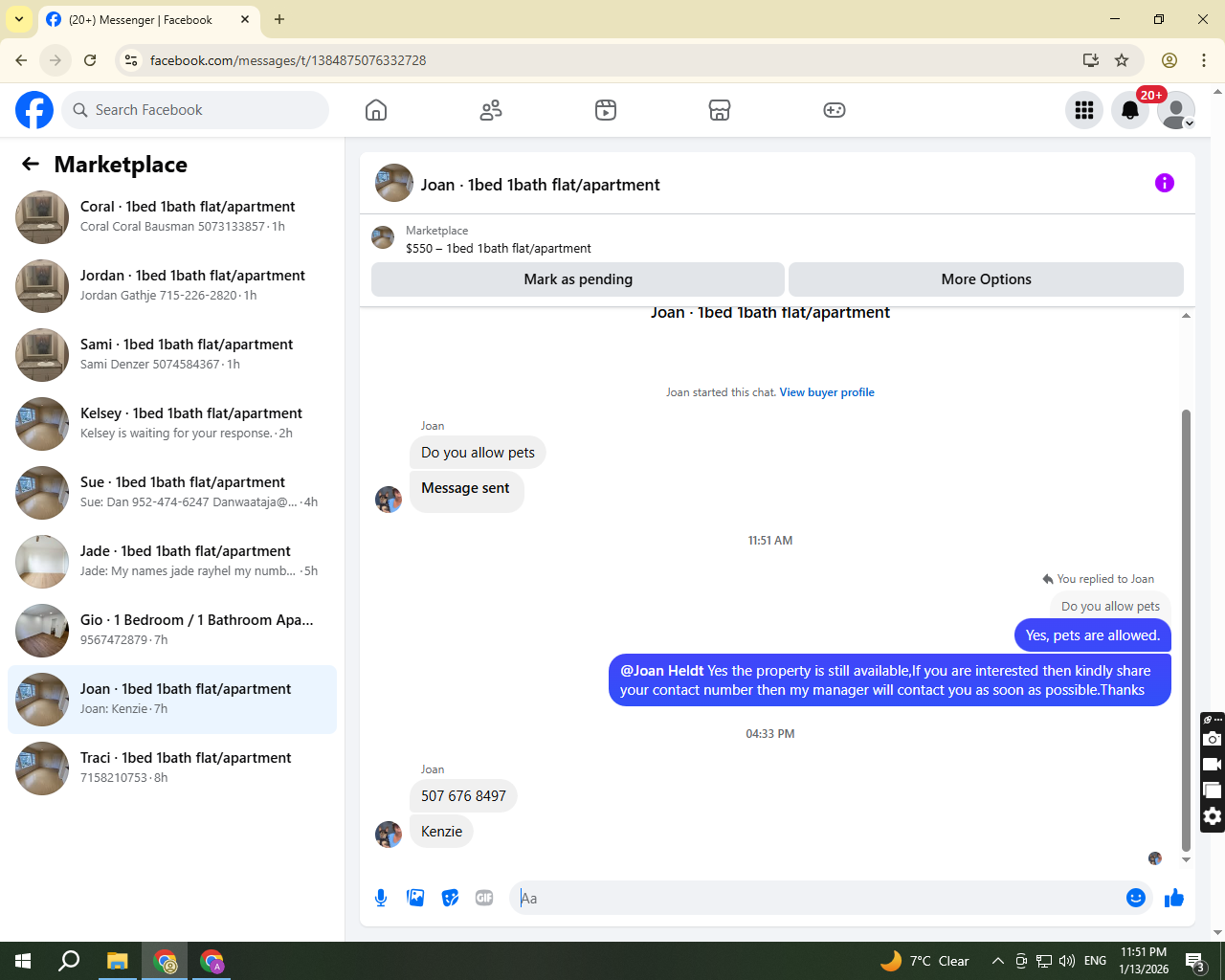Open the Friends icon in top navigation
1225x980 pixels.
click(x=491, y=110)
